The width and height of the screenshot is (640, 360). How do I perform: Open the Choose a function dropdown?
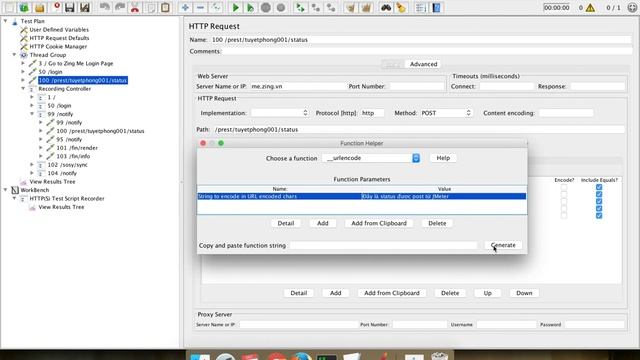pyautogui.click(x=371, y=158)
